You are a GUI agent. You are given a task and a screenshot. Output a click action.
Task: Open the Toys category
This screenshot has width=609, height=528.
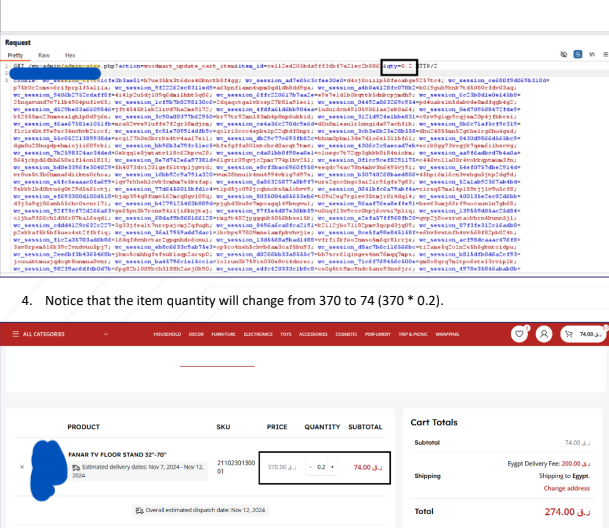point(286,334)
